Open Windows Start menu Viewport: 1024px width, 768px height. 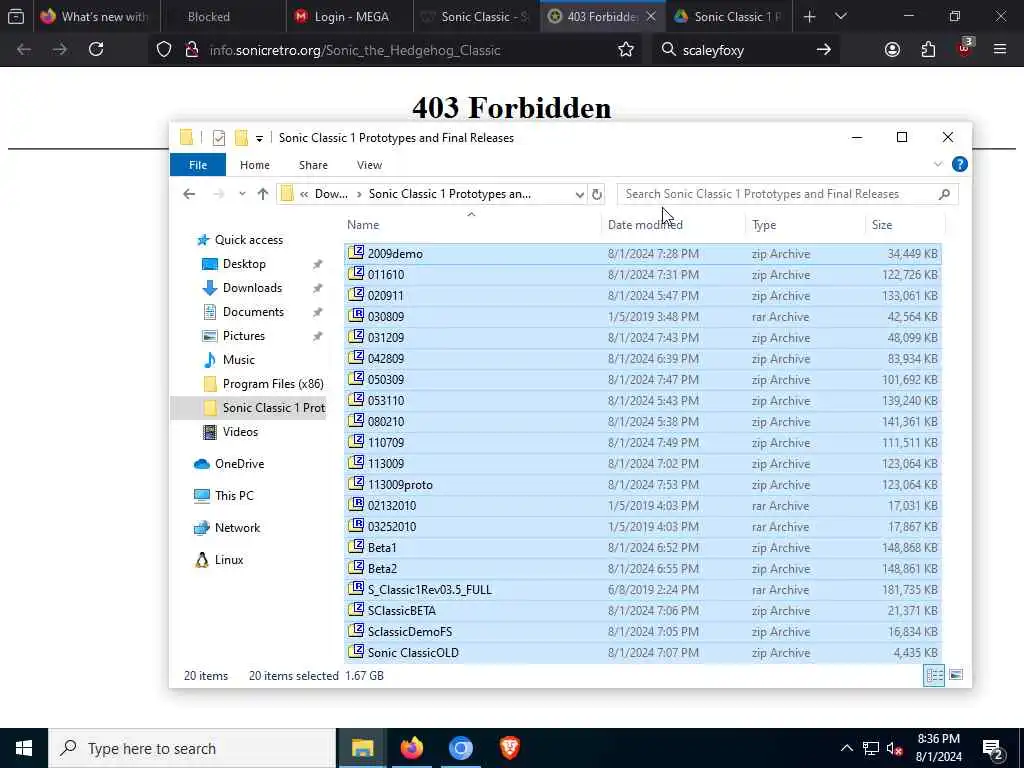point(24,748)
